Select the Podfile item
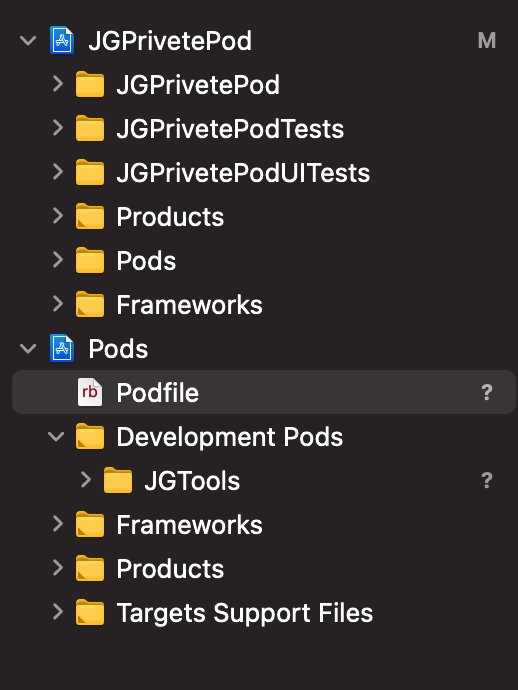The image size is (518, 690). coord(264,392)
